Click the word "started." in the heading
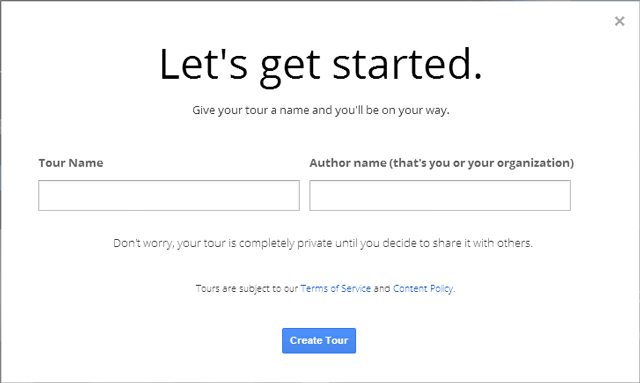This screenshot has width=640, height=383. tap(407, 65)
